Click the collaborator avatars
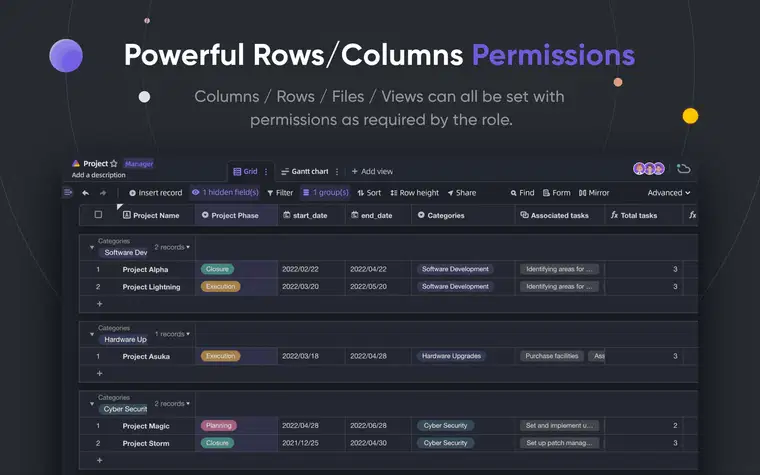Viewport: 760px width, 475px height. (649, 169)
